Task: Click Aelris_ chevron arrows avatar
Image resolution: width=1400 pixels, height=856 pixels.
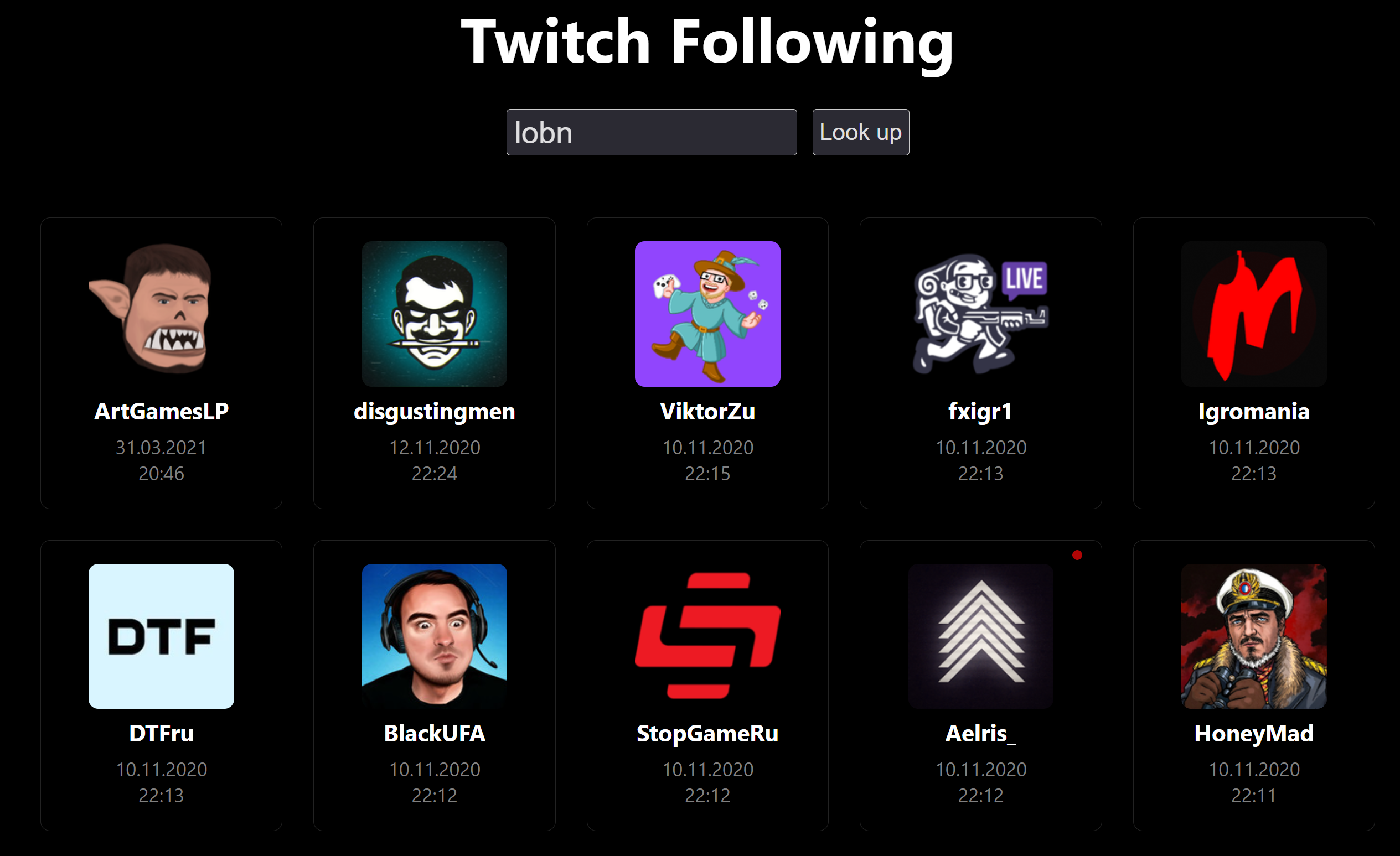Action: [981, 636]
